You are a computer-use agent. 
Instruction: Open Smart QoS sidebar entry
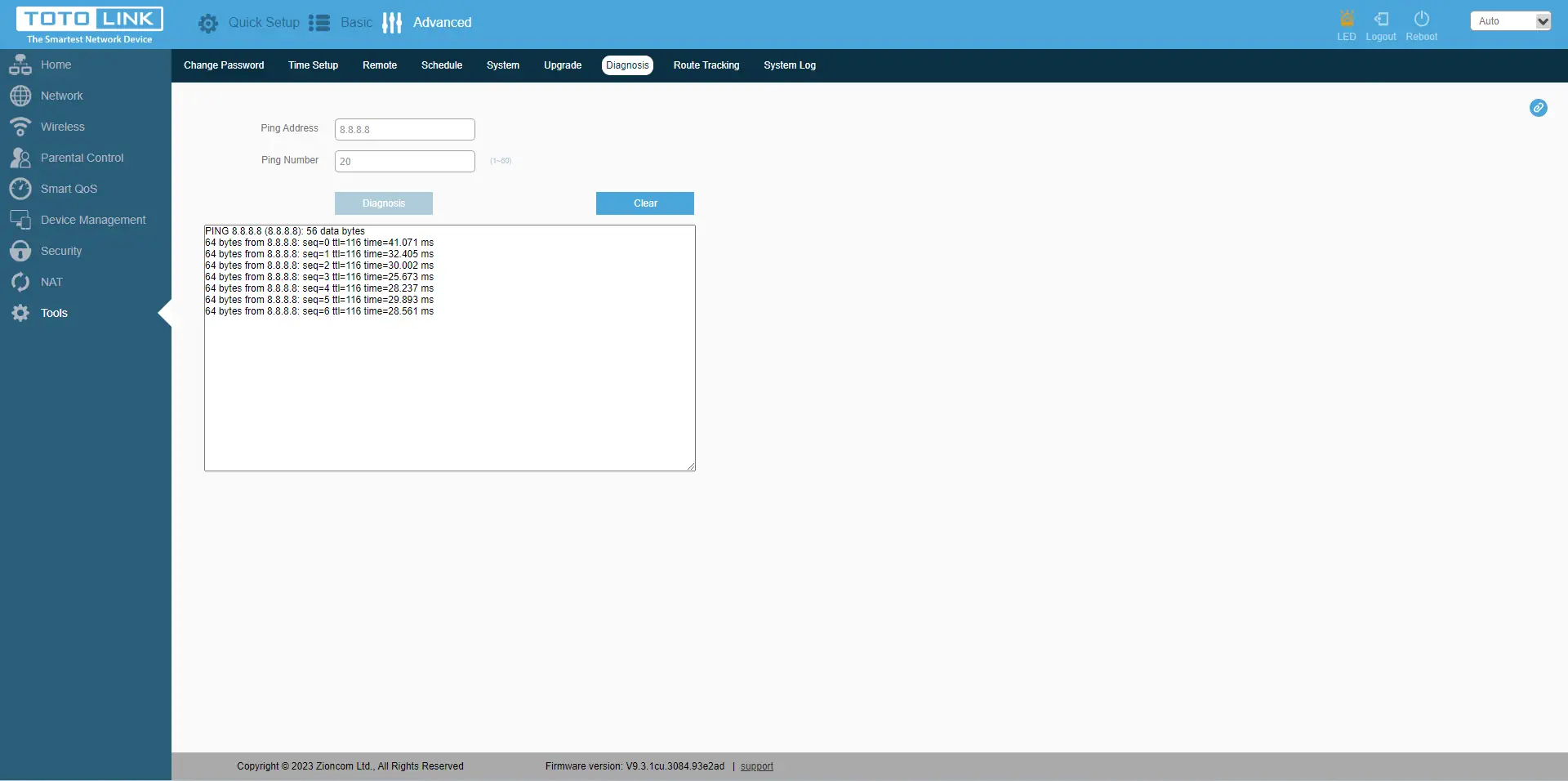[x=69, y=189]
